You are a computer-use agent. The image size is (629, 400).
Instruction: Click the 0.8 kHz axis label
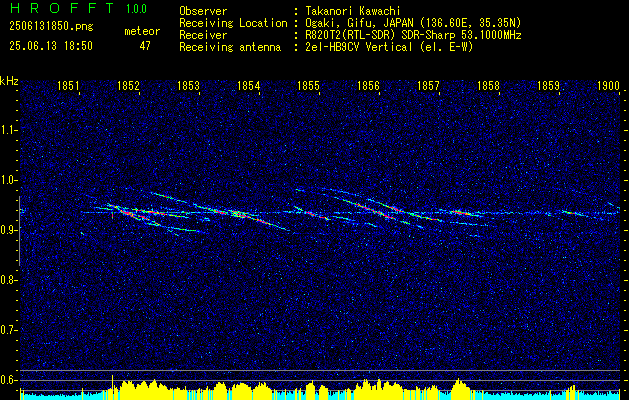pyautogui.click(x=9, y=280)
